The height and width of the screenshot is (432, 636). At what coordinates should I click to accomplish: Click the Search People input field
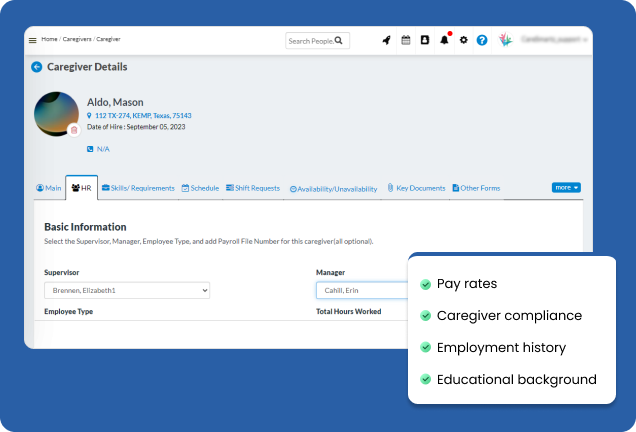(x=310, y=41)
